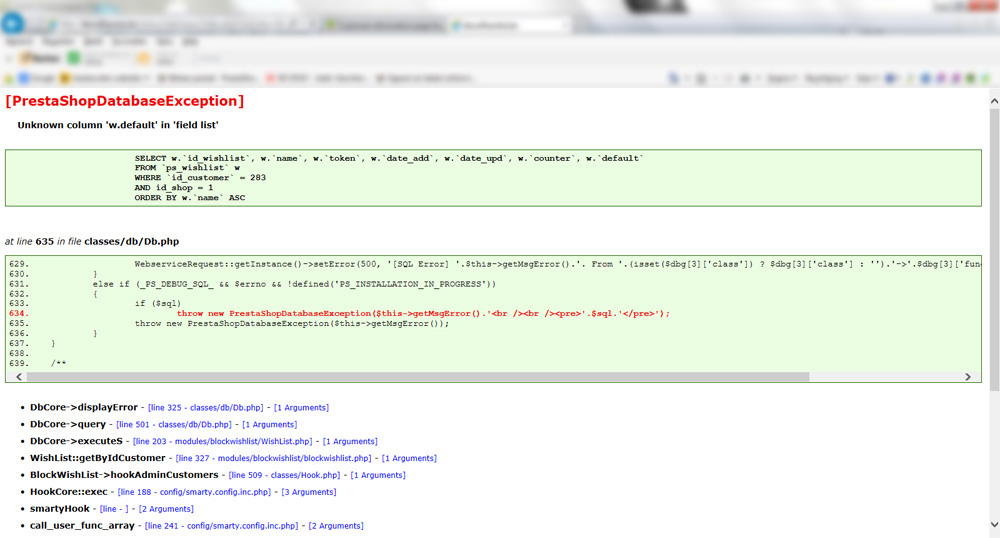Show 1 Arguments for DbCore->query
This screenshot has width=1000, height=538.
pyautogui.click(x=270, y=425)
